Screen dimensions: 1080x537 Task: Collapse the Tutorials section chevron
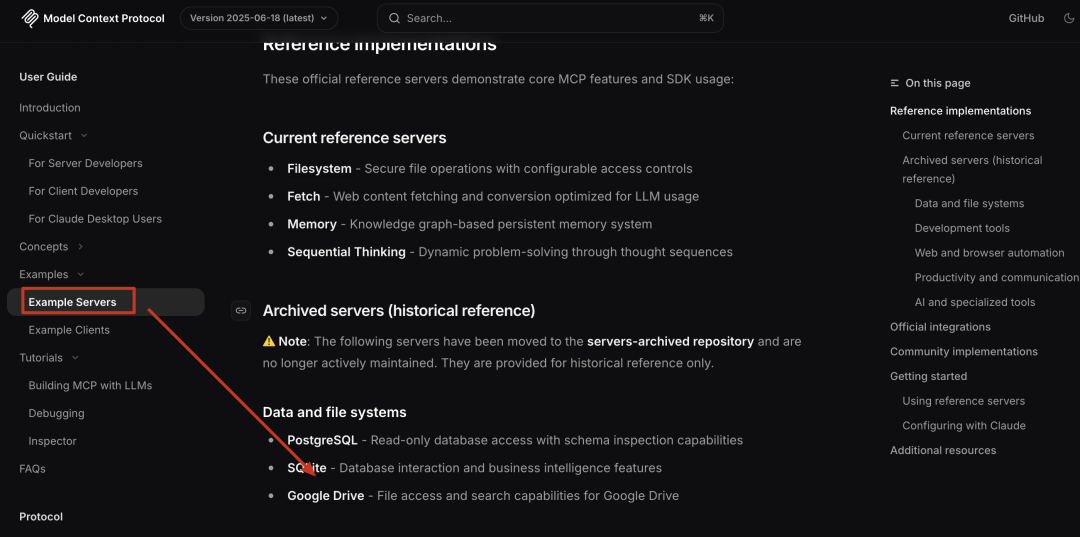pos(75,357)
